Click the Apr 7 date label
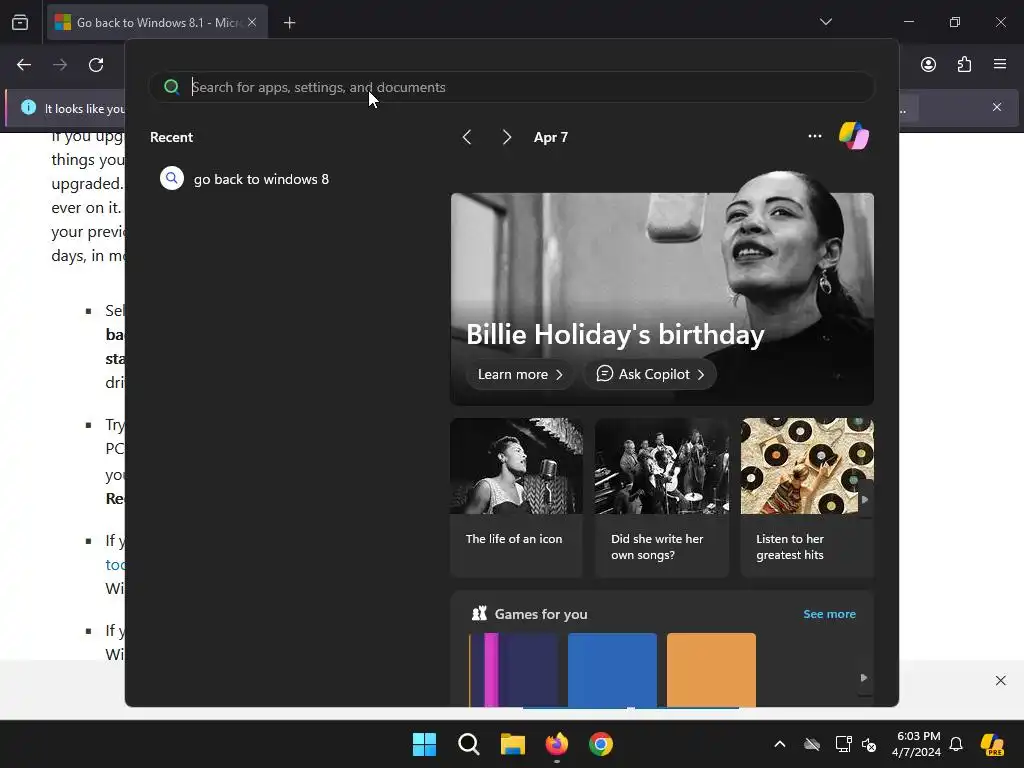The image size is (1024, 768). [551, 137]
